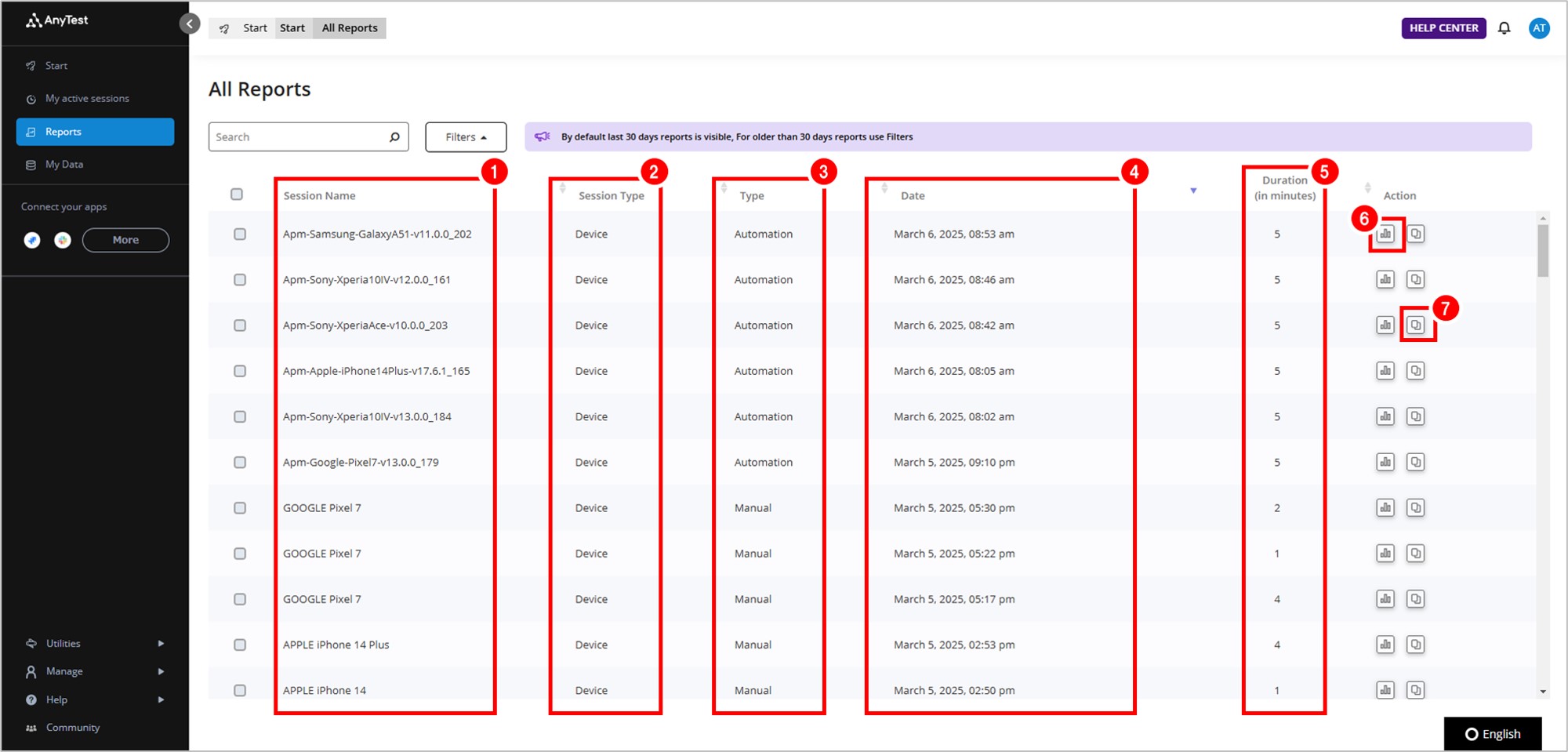Click the table vertical scrollbar thumb
Viewport: 1568px width, 752px height.
point(1543,251)
